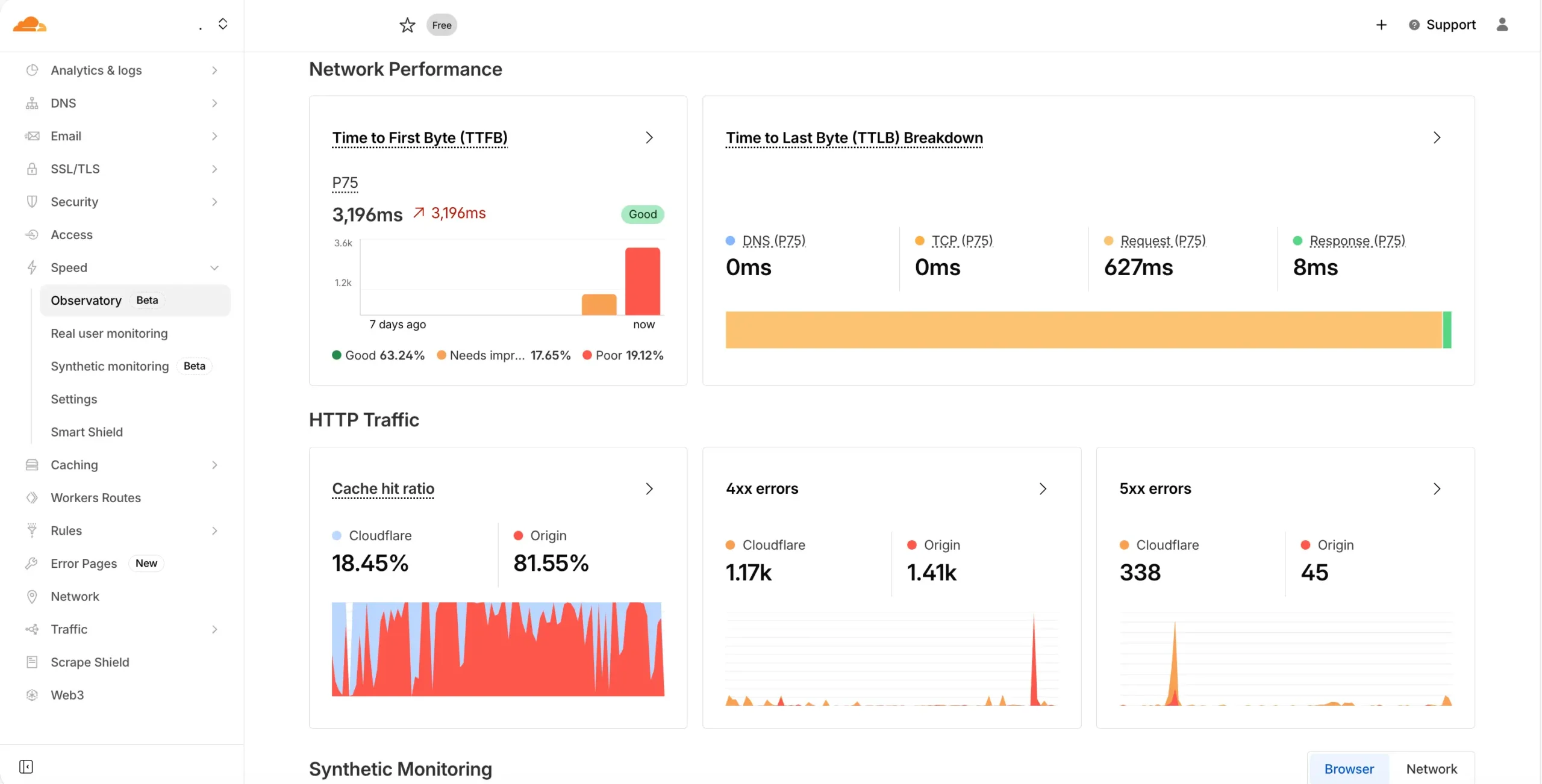The width and height of the screenshot is (1542, 784).
Task: Click the Cache hit ratio title
Action: (383, 489)
